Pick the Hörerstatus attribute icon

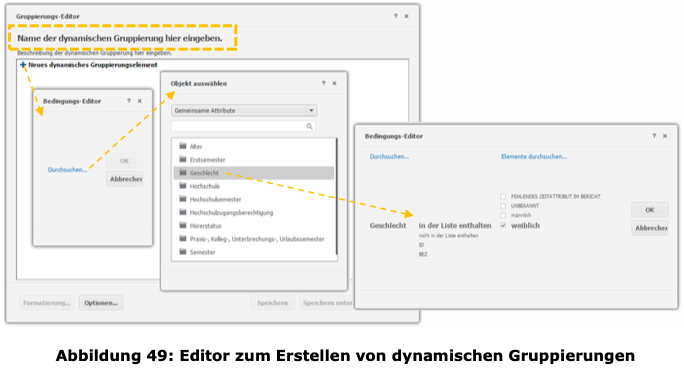(183, 226)
